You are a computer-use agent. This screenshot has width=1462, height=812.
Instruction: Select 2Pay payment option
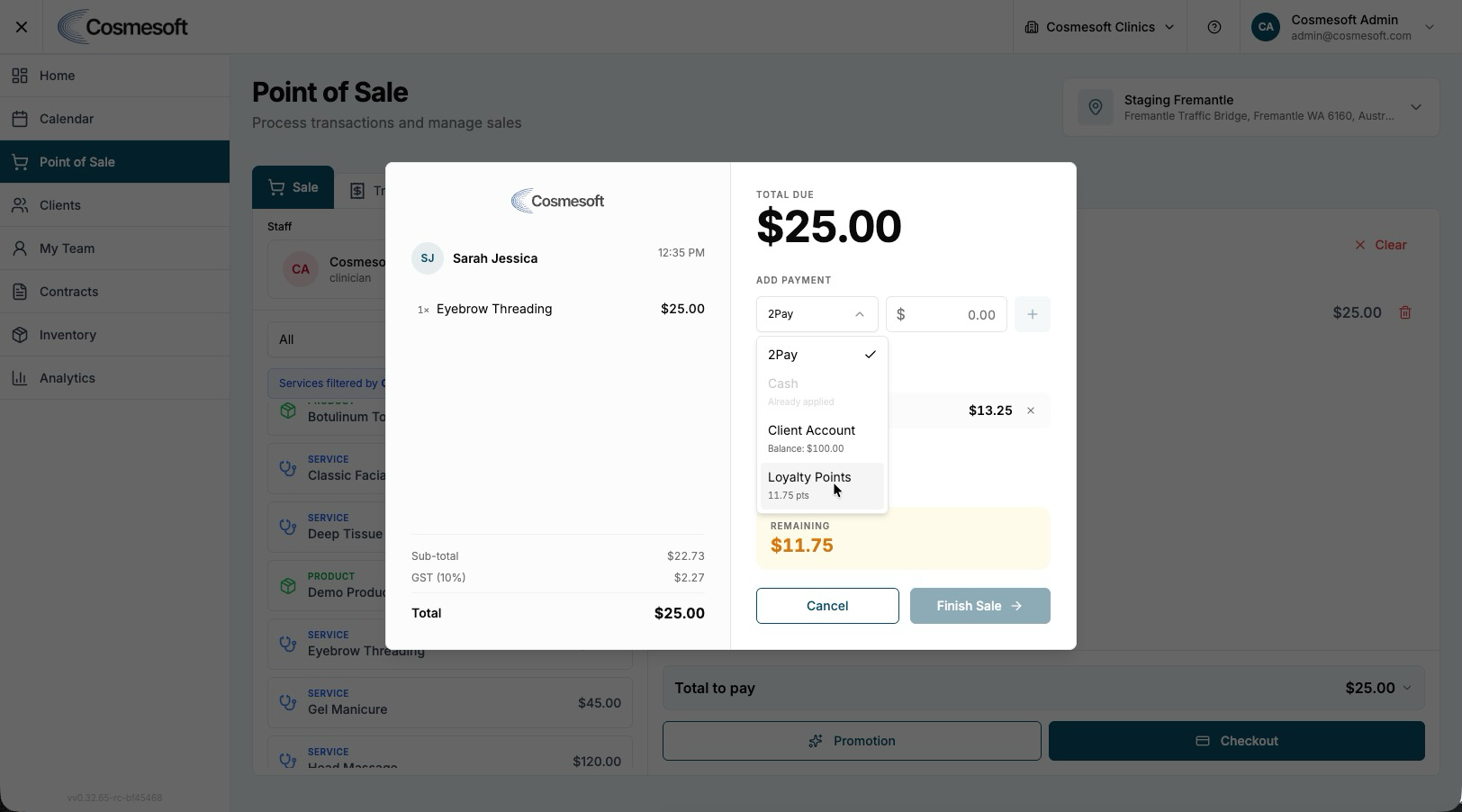click(x=822, y=355)
